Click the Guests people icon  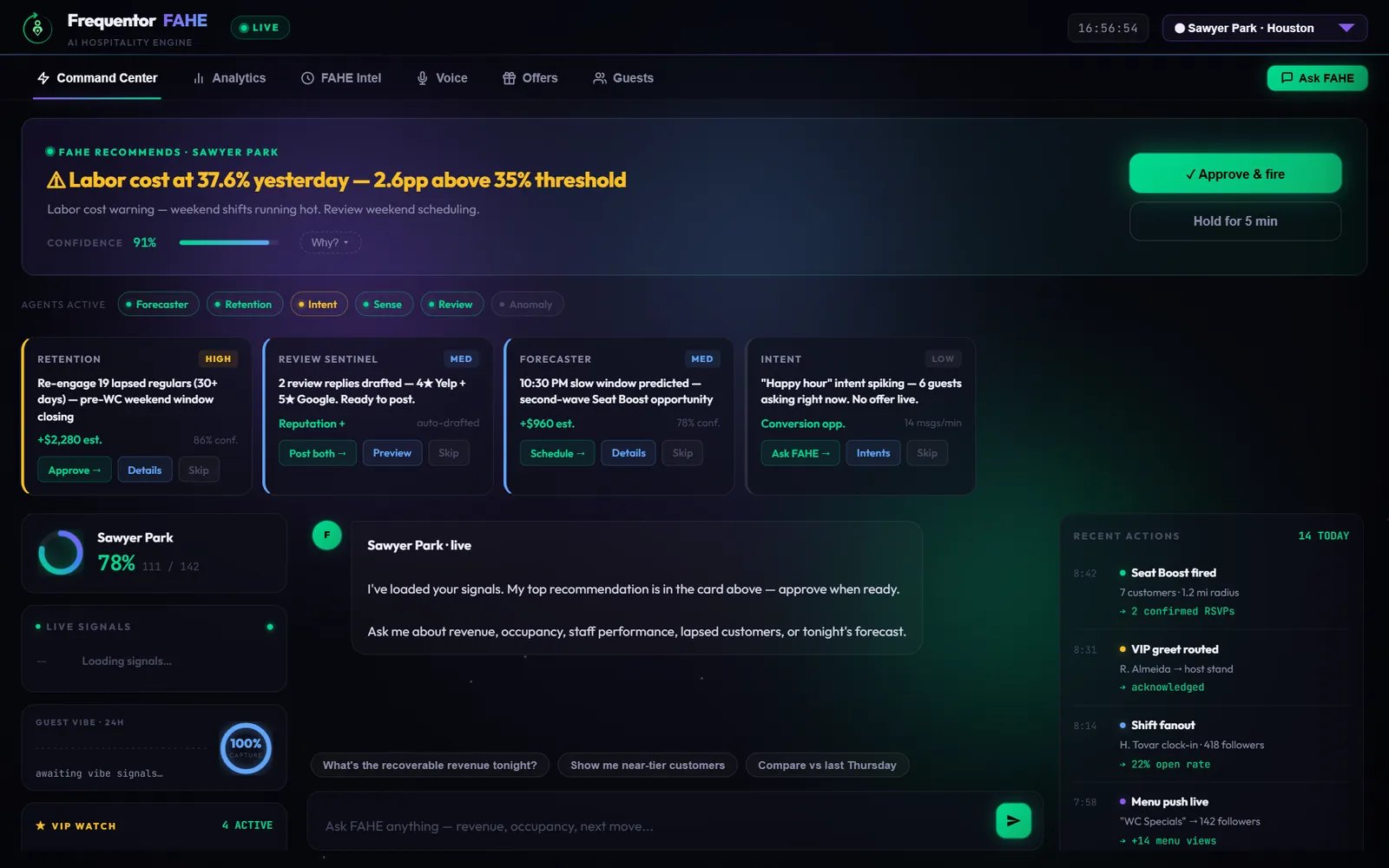(599, 78)
